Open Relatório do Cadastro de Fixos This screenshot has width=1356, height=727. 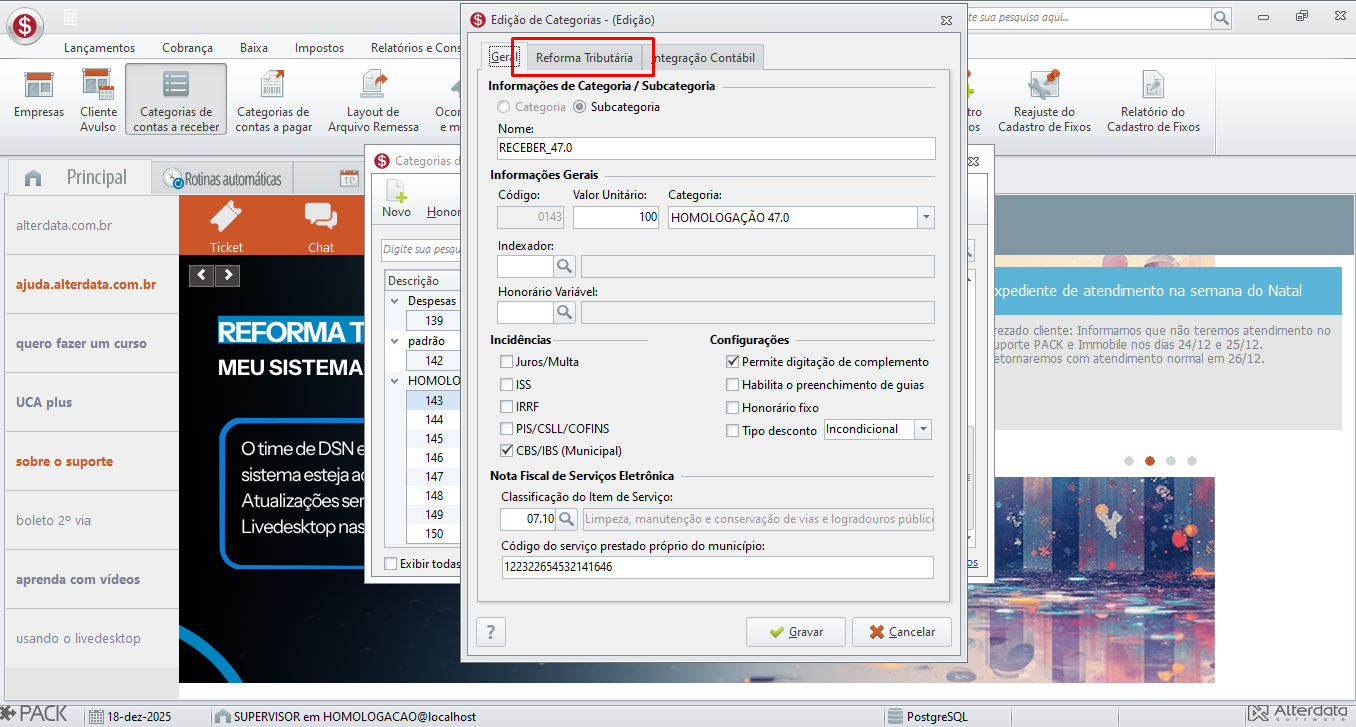click(x=1153, y=99)
